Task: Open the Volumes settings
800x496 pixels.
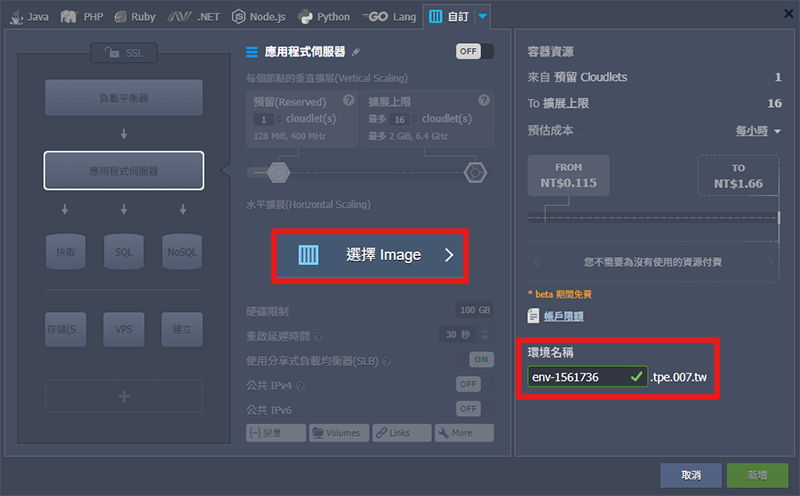Action: (339, 433)
